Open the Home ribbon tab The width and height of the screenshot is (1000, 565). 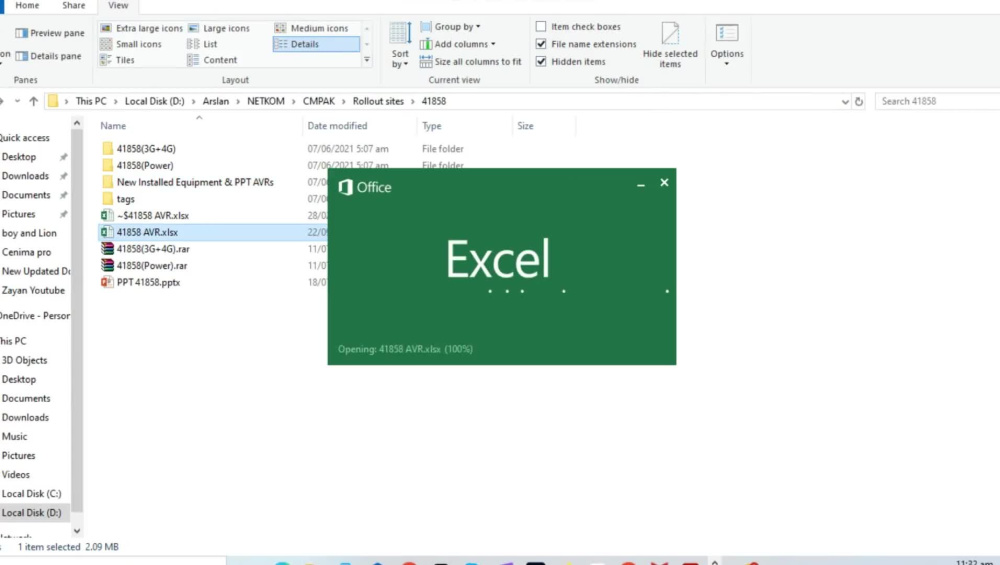click(27, 5)
